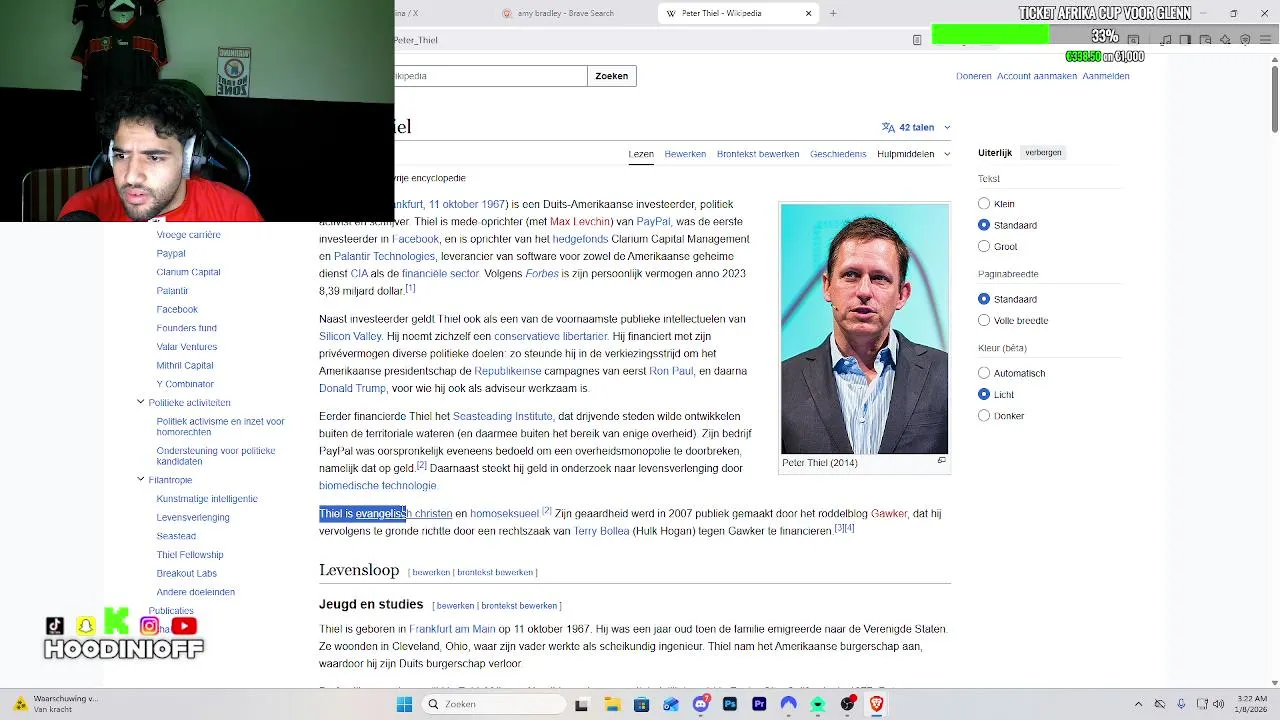Enlarge the Peter Thiel image via icon

point(941,461)
